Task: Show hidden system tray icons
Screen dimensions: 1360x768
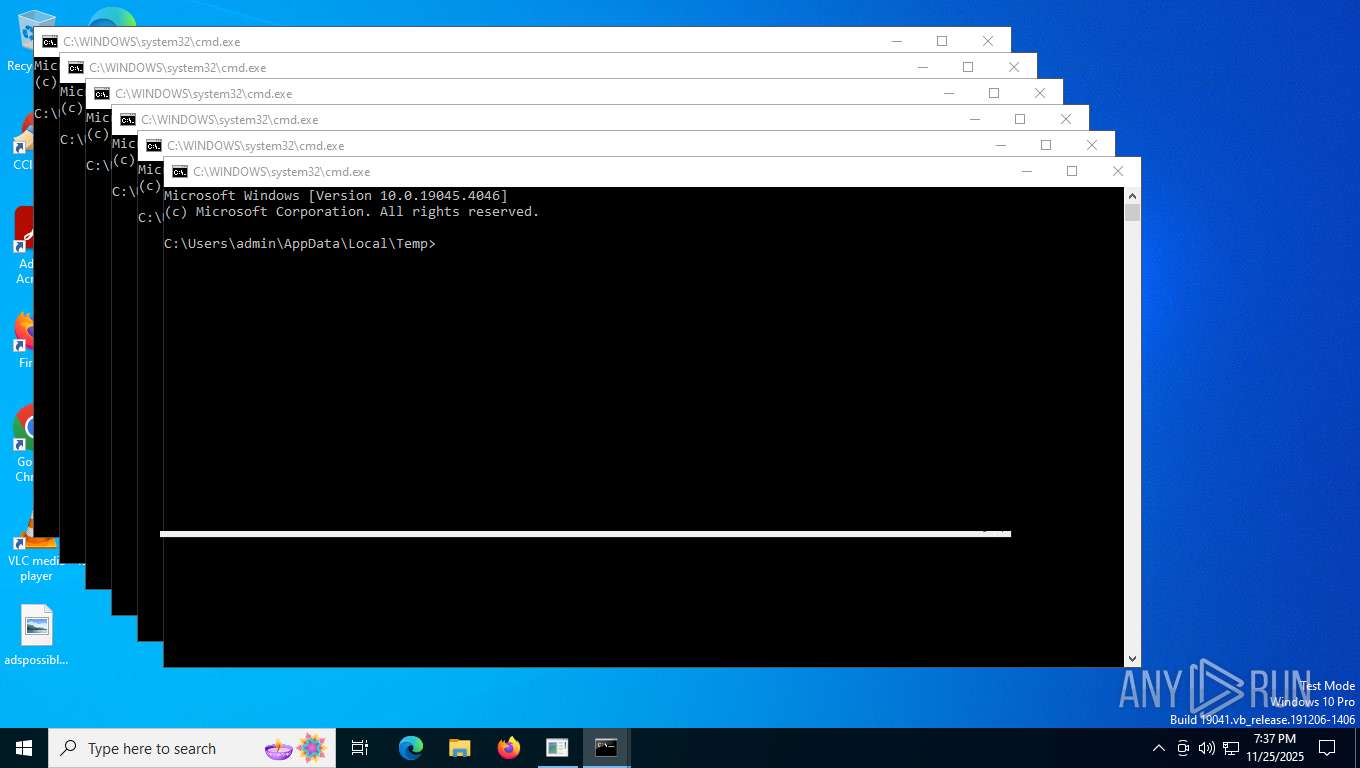Action: (1159, 748)
